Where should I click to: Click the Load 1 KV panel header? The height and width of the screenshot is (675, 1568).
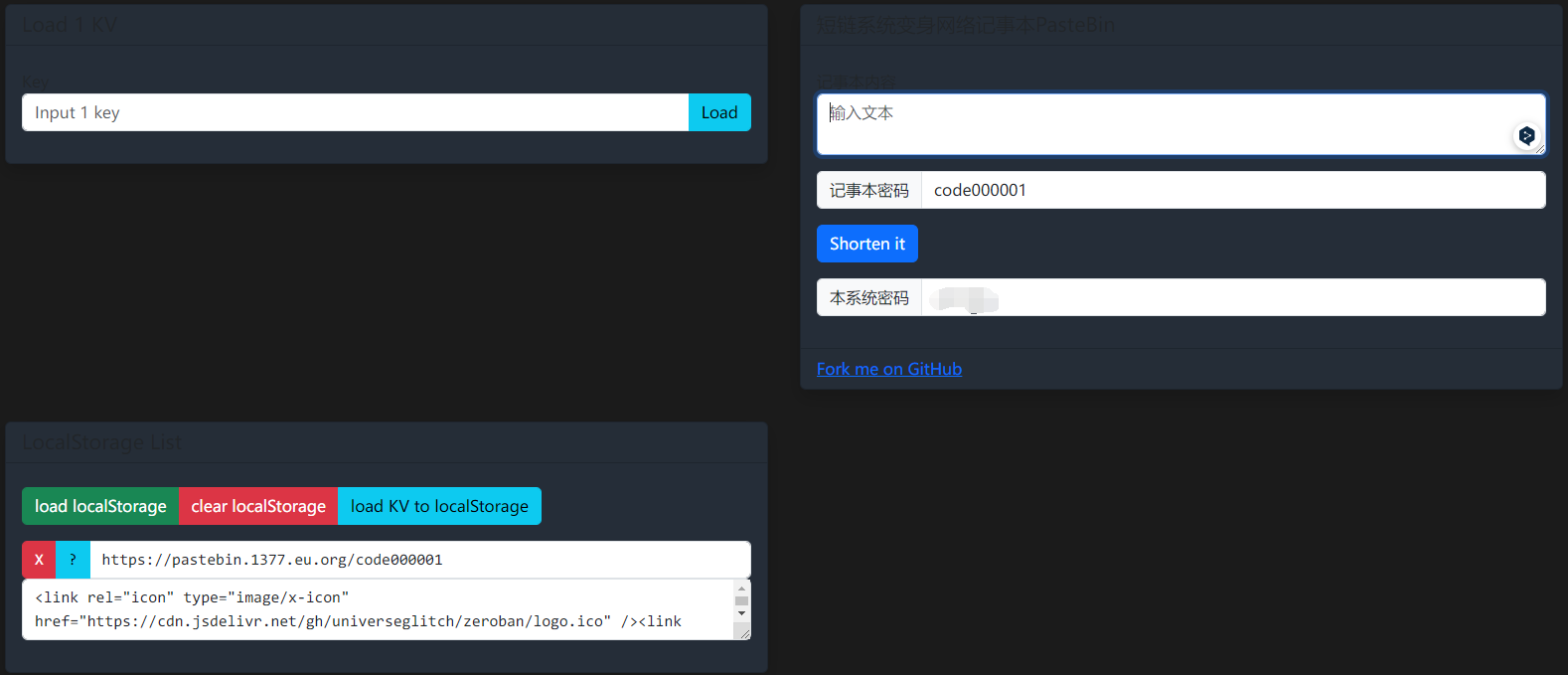[387, 25]
